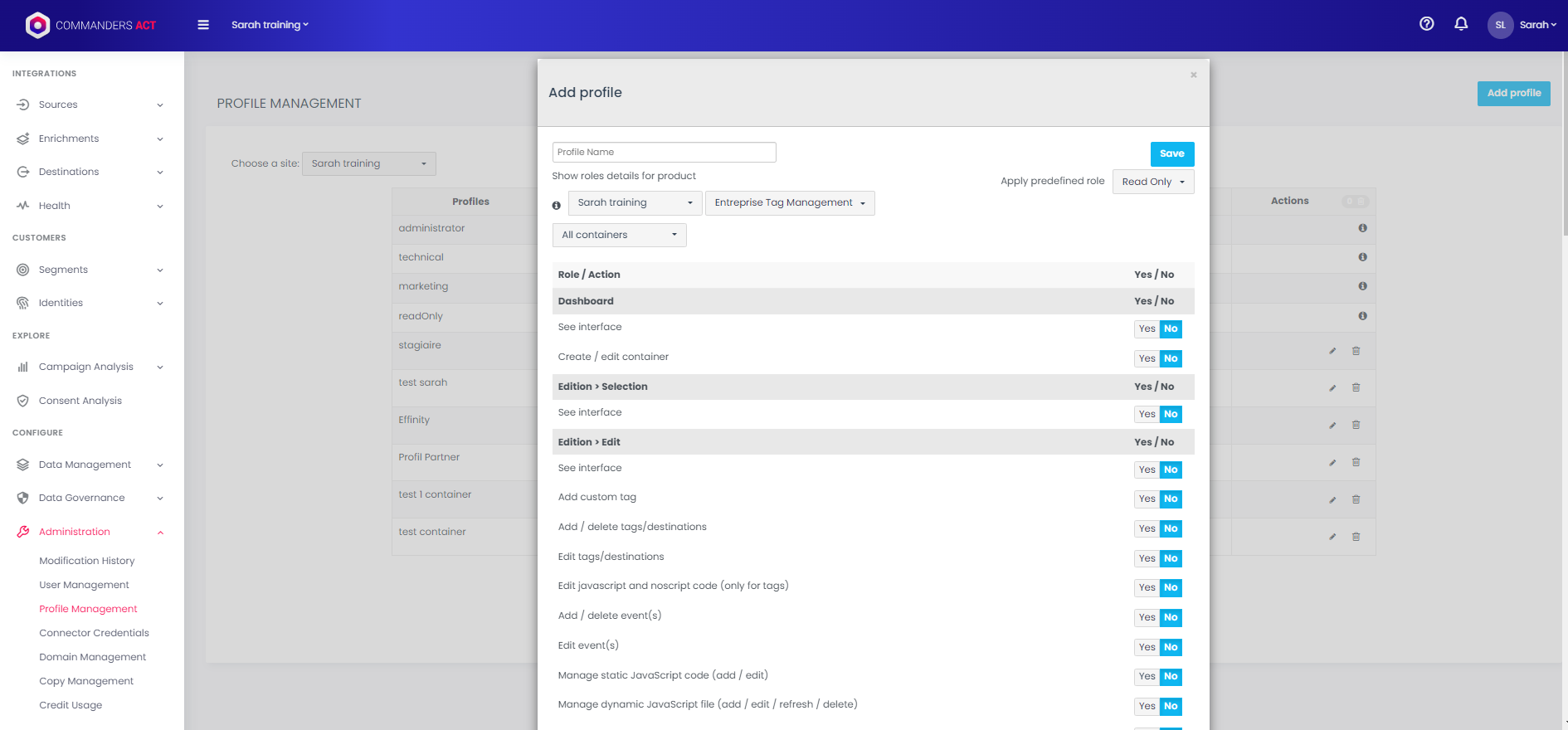Open User Management in sidebar
1568x730 pixels.
[x=84, y=585]
